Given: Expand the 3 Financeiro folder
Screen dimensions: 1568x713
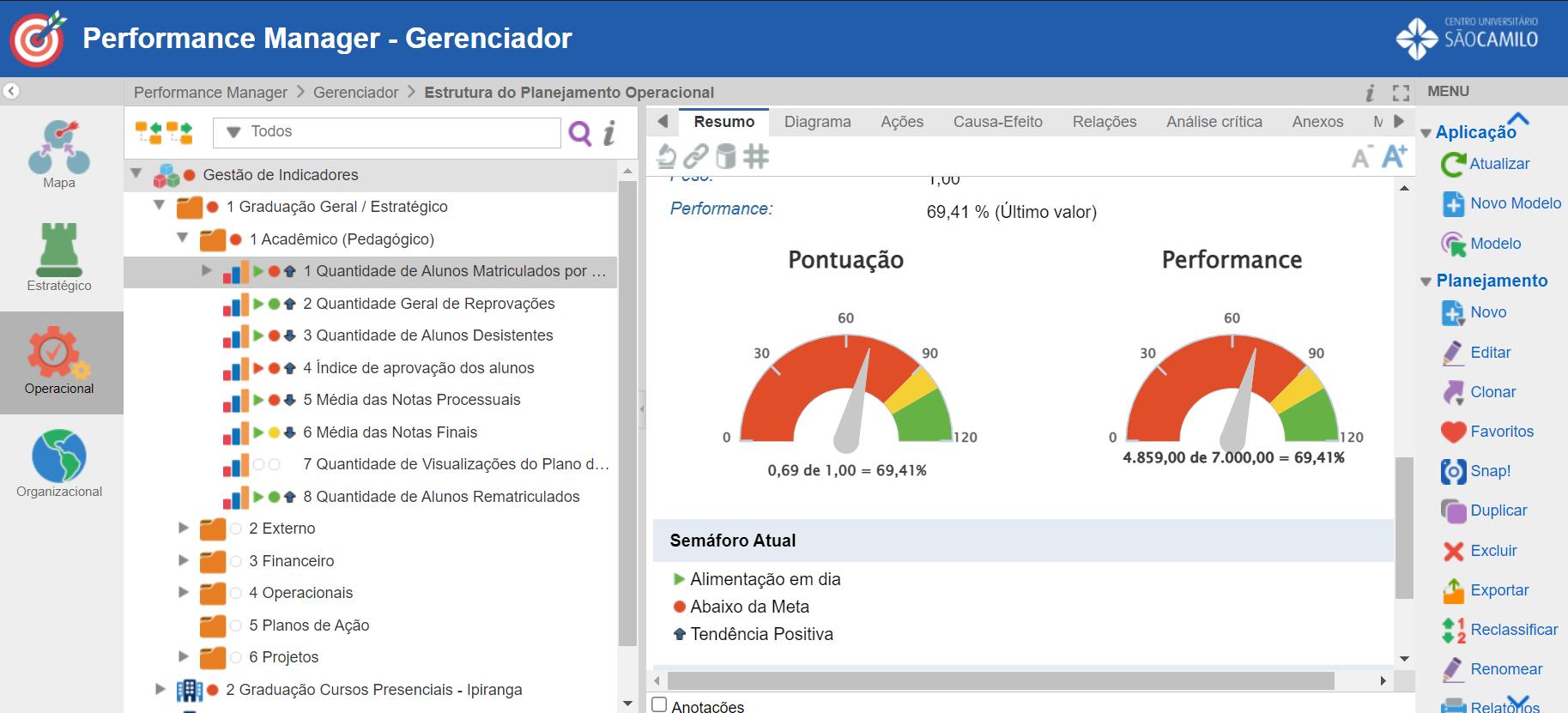Looking at the screenshot, I should [183, 560].
